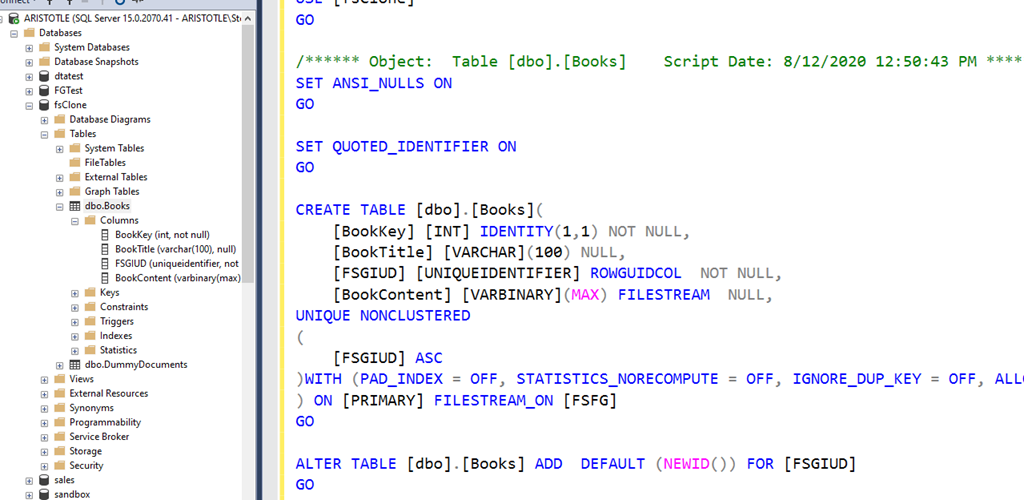Click the BookContent column icon
This screenshot has width=1024, height=500.
click(105, 278)
